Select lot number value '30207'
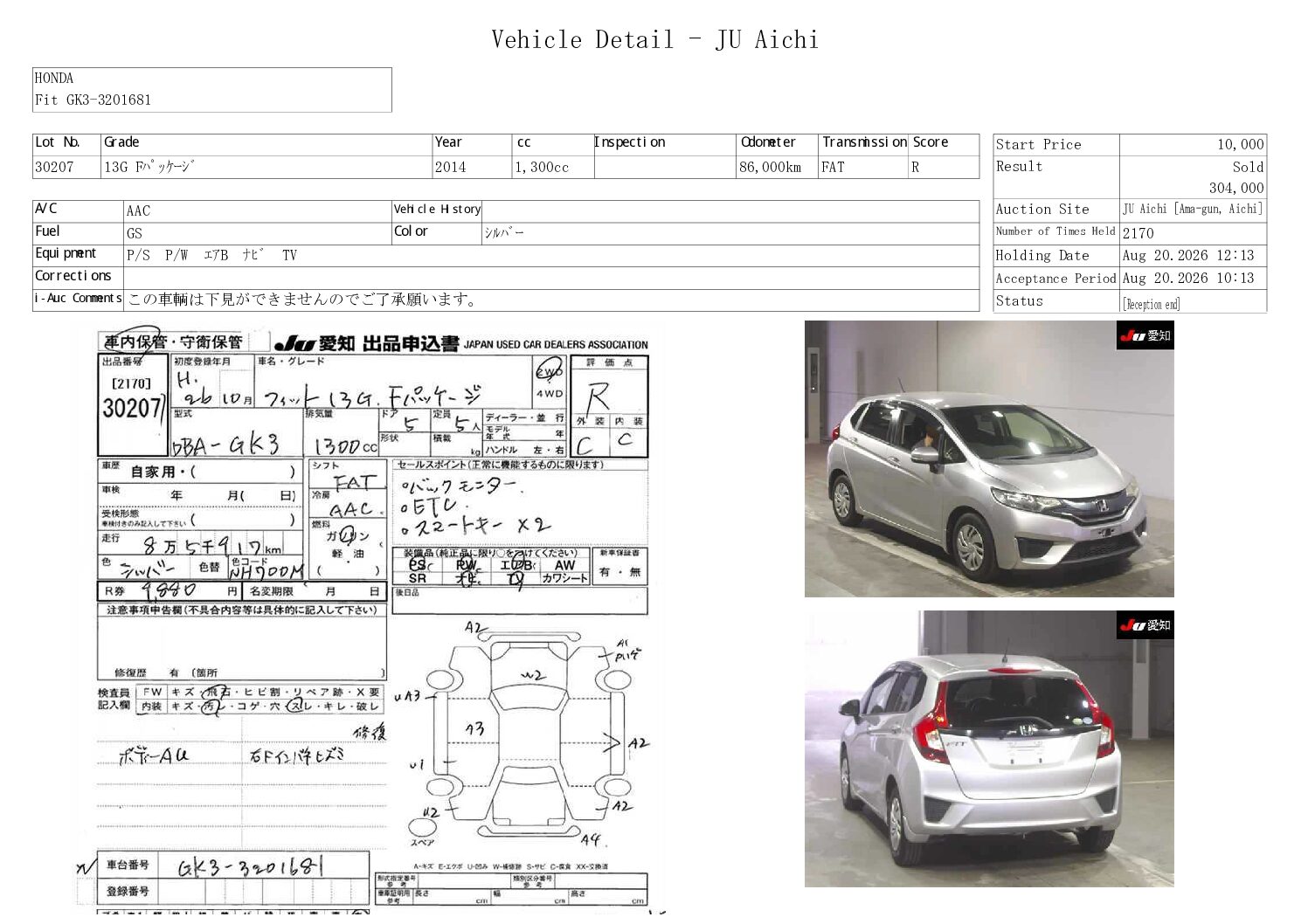The height and width of the screenshot is (924, 1308). click(x=54, y=167)
